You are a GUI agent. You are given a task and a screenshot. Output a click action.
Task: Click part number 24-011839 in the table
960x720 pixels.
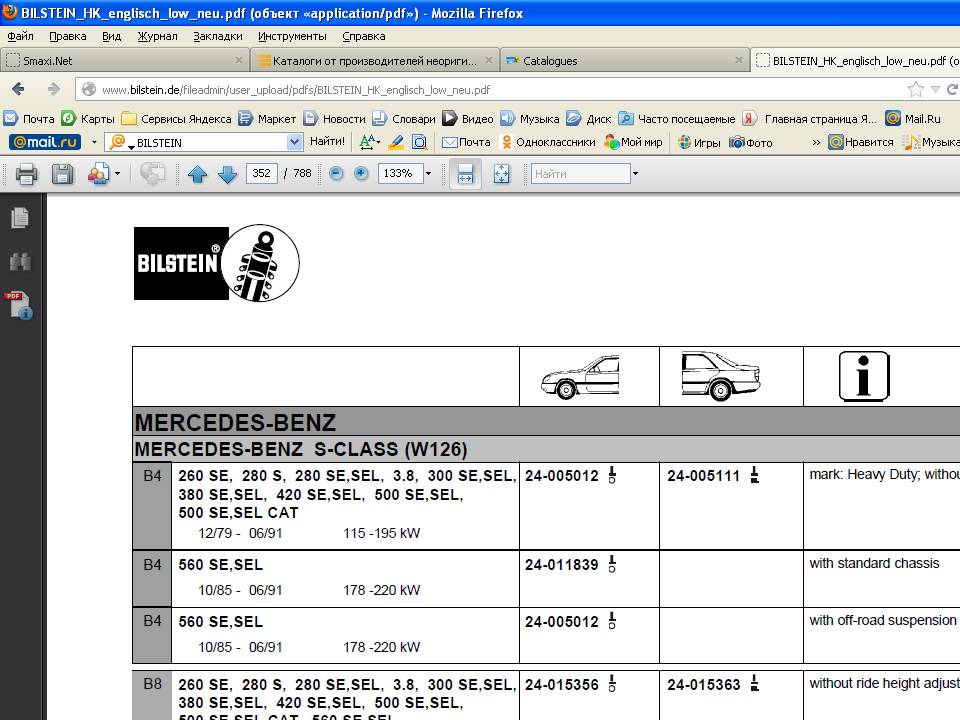561,564
